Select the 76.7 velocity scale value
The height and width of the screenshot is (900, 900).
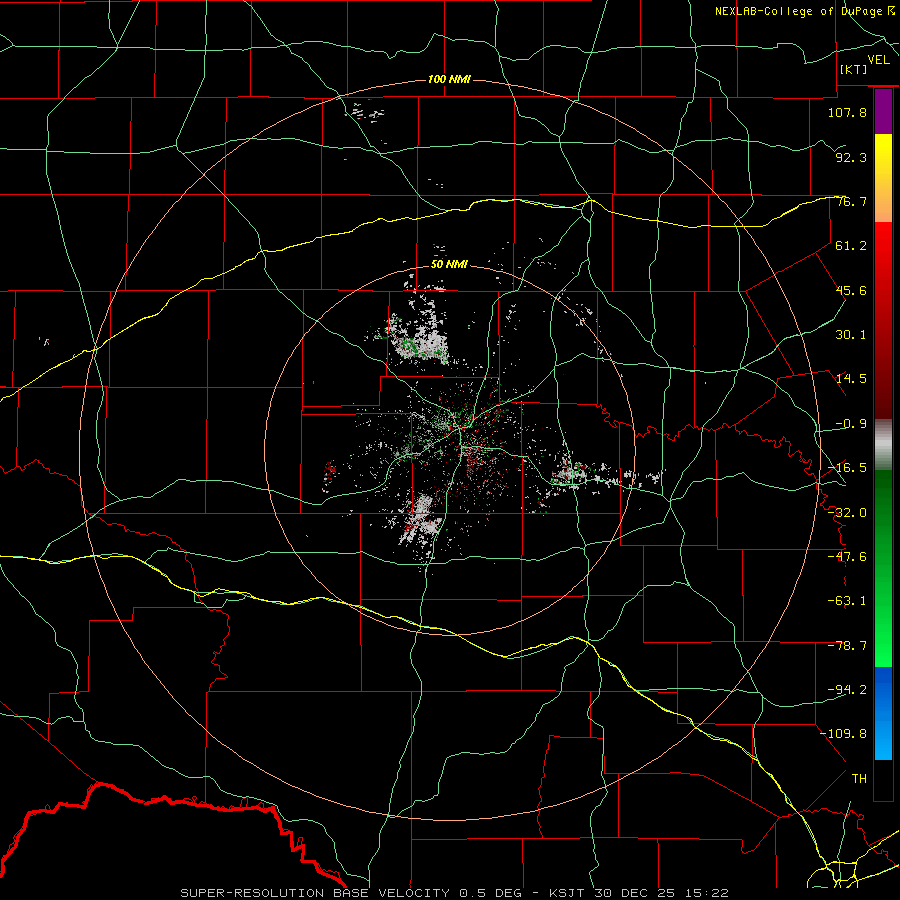point(851,201)
